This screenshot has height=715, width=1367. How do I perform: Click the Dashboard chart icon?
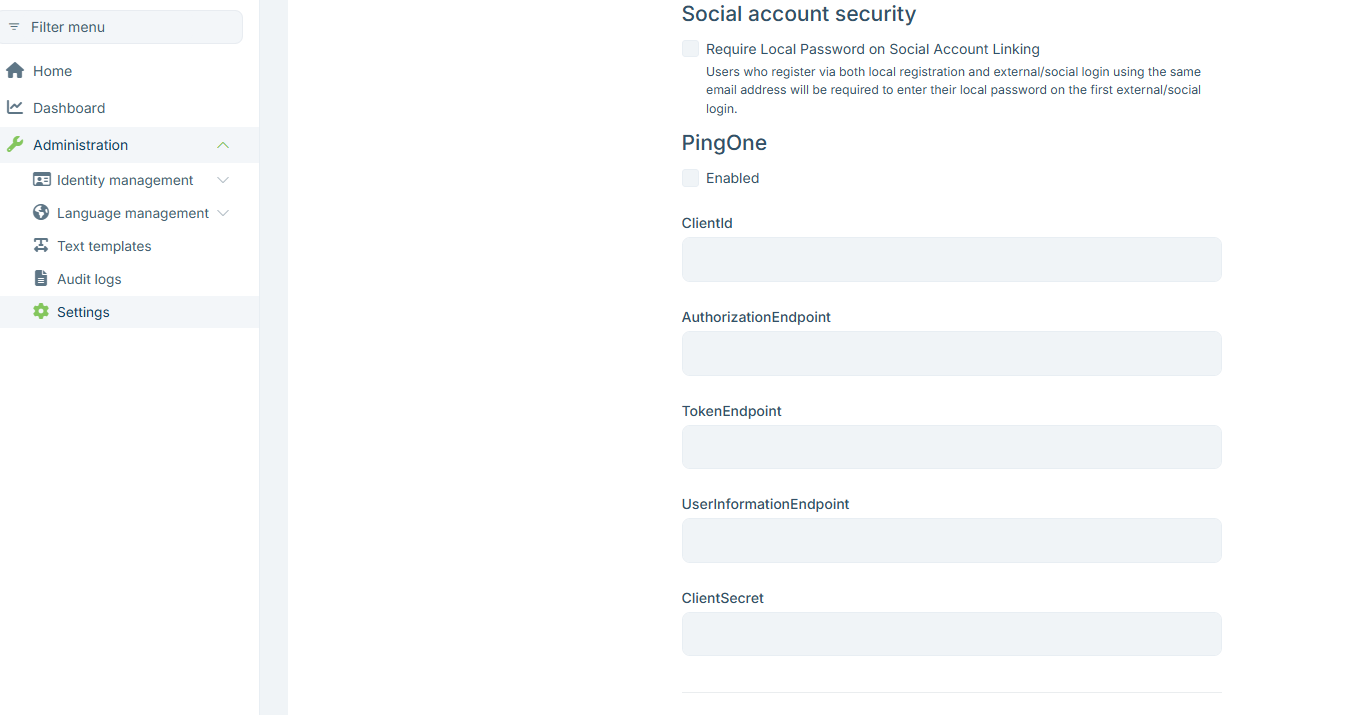coord(15,108)
